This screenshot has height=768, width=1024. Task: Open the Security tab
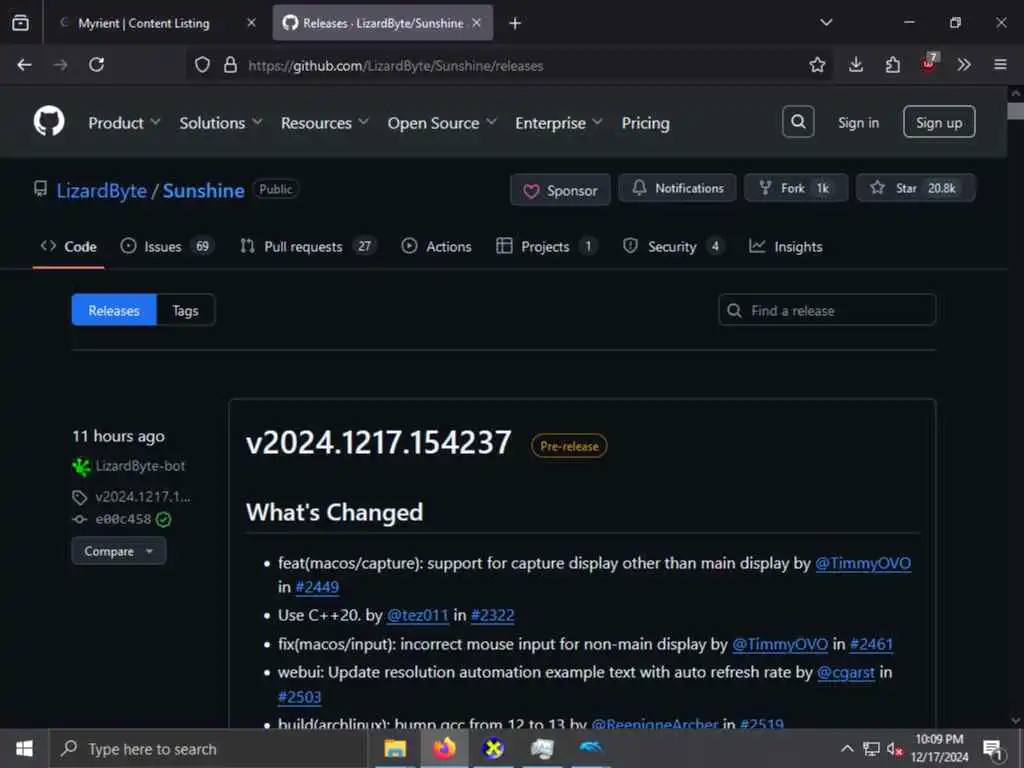673,247
